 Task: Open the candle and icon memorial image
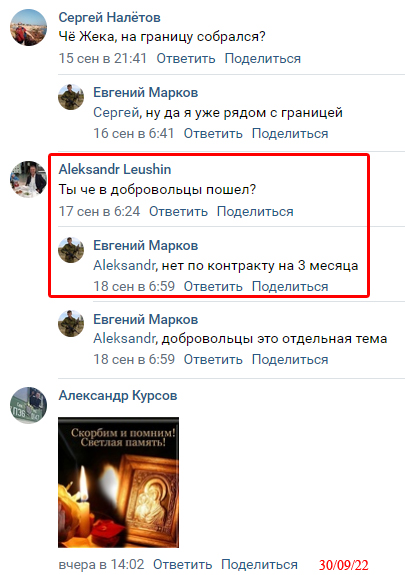tap(118, 482)
